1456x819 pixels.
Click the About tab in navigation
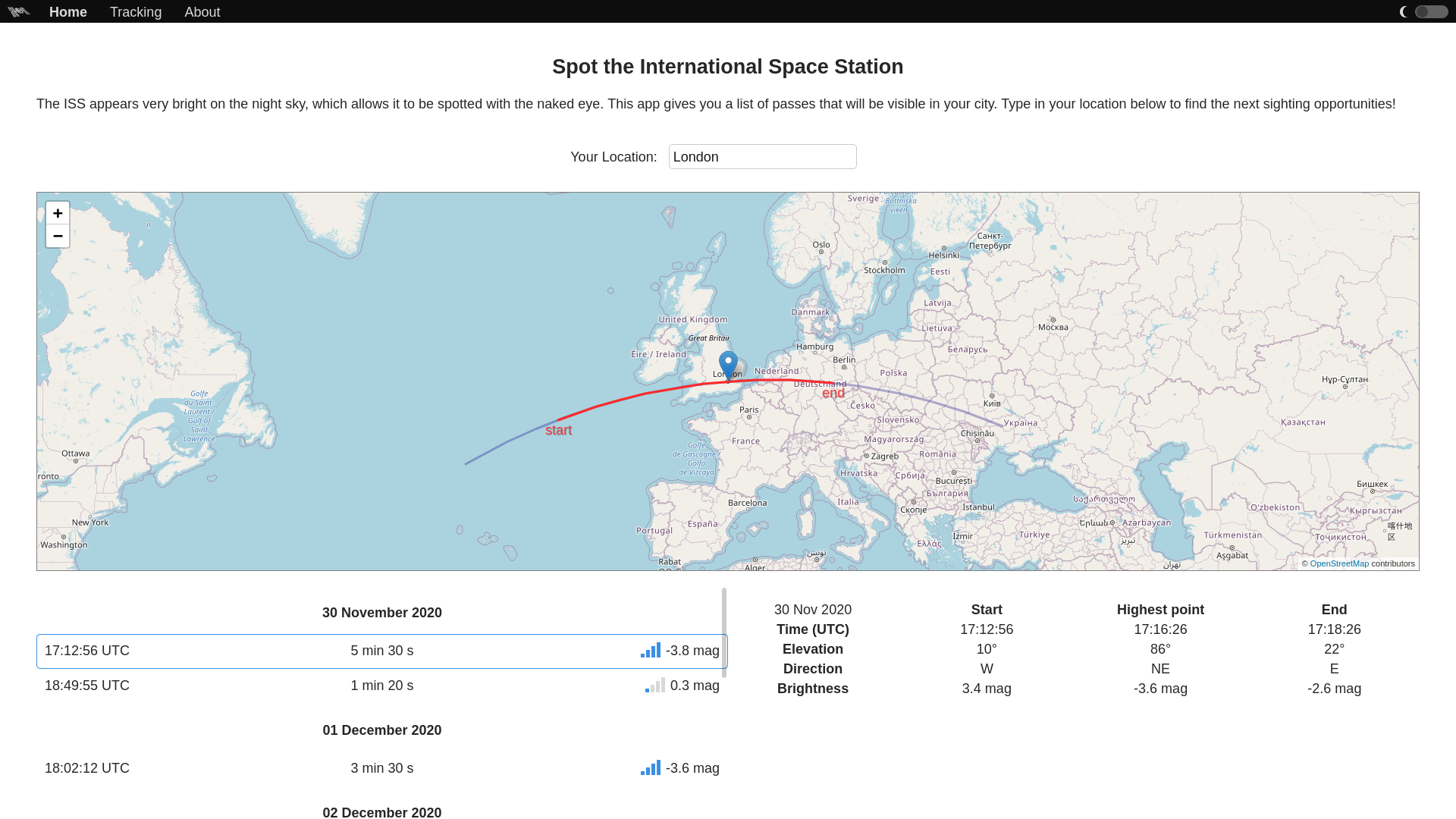[x=203, y=12]
